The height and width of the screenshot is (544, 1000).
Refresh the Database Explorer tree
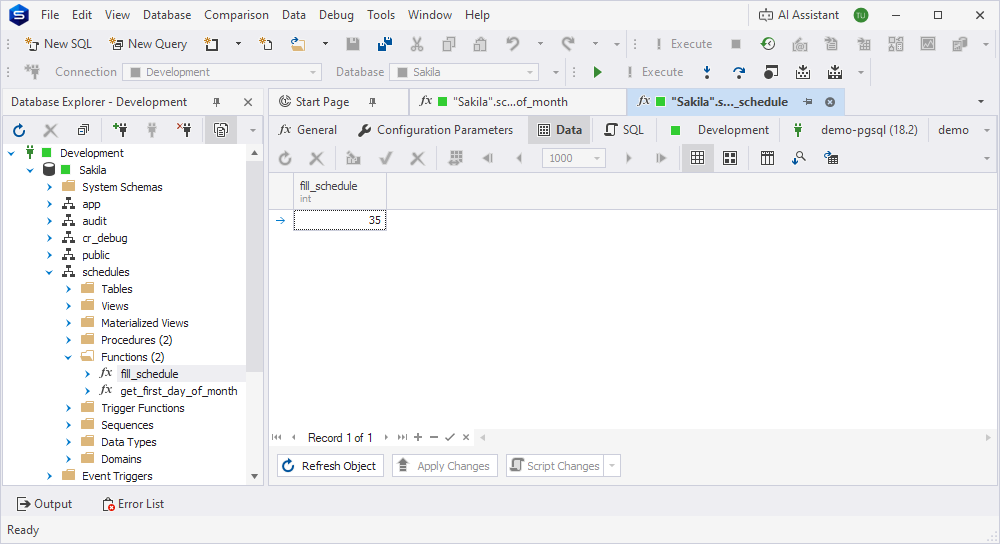pos(19,130)
